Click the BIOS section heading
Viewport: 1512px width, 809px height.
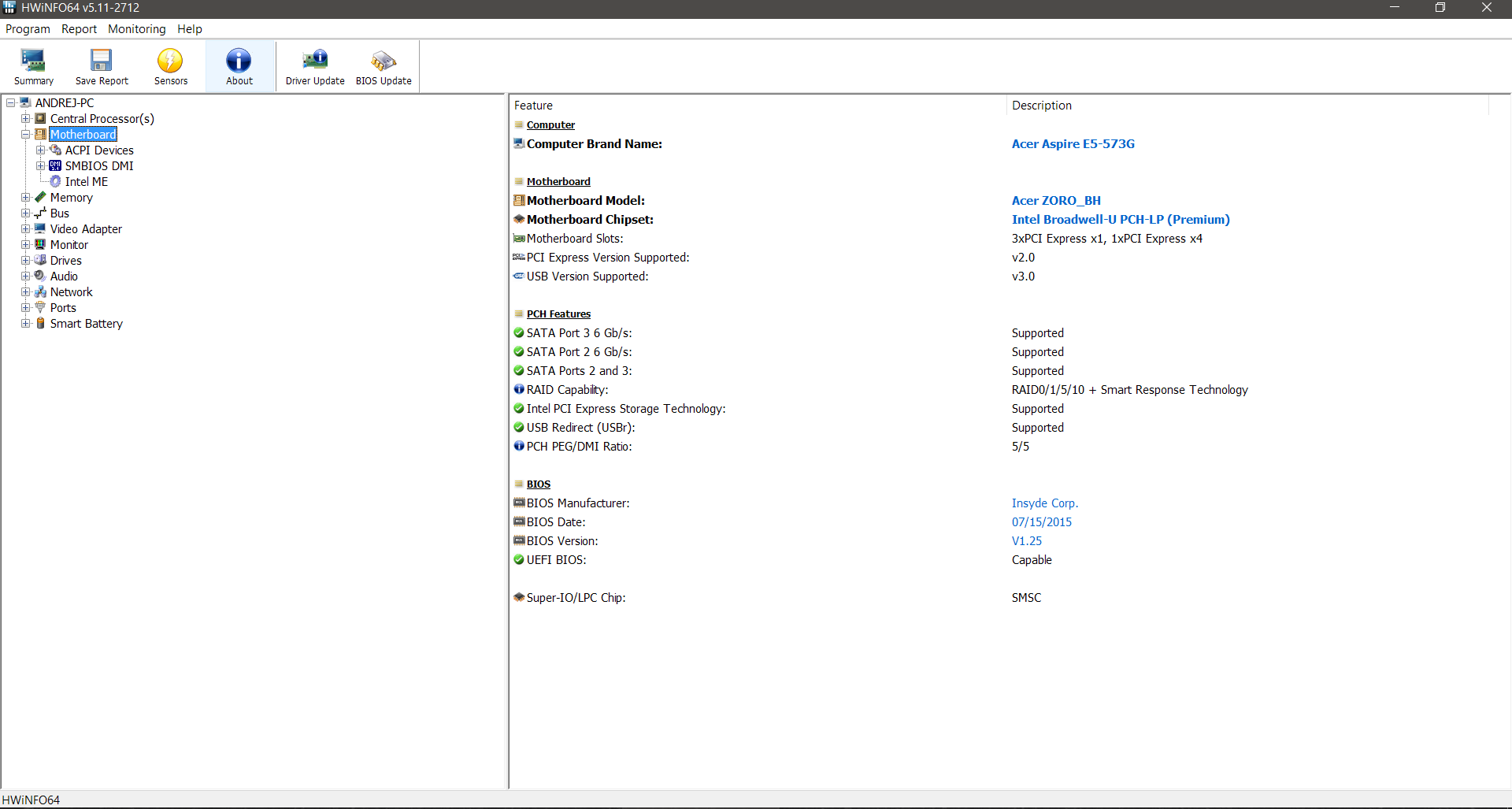pyautogui.click(x=539, y=484)
